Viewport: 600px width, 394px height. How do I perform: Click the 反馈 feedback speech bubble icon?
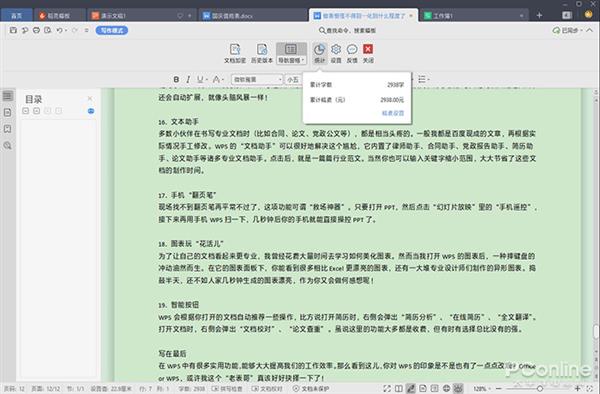[x=352, y=53]
